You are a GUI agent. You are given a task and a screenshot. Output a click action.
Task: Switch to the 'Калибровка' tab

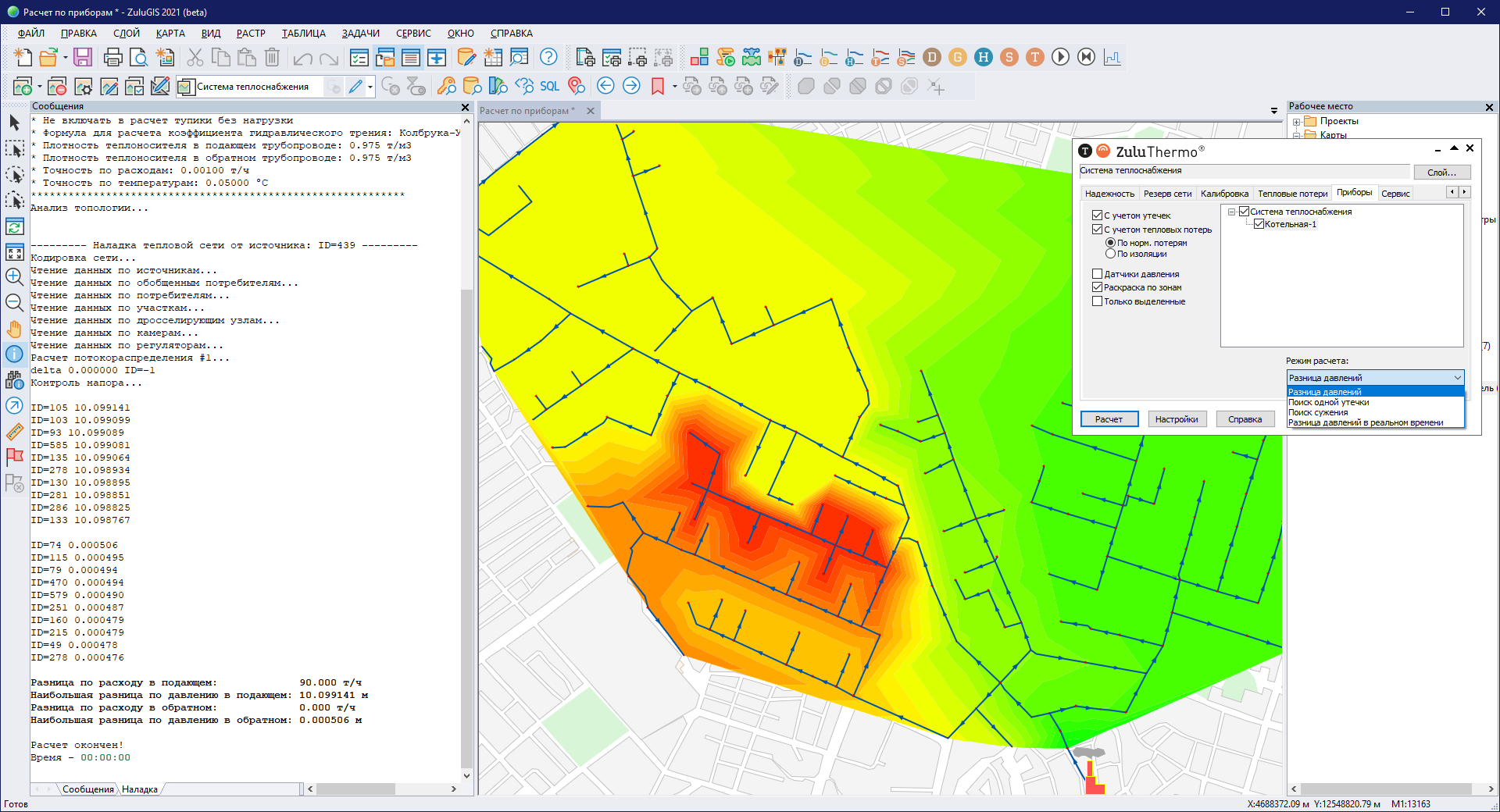click(x=1224, y=194)
